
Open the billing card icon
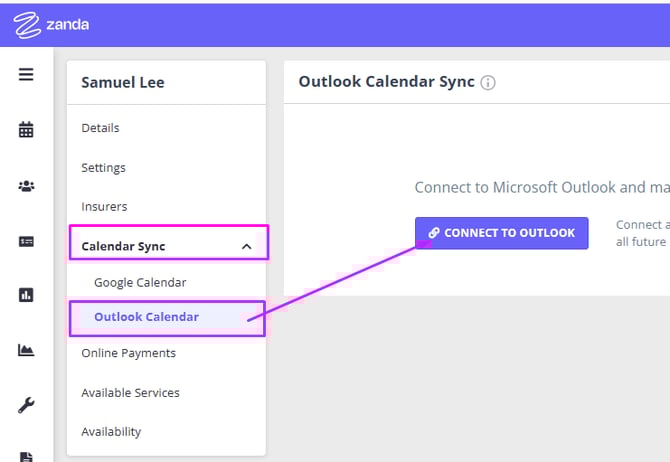tap(26, 240)
